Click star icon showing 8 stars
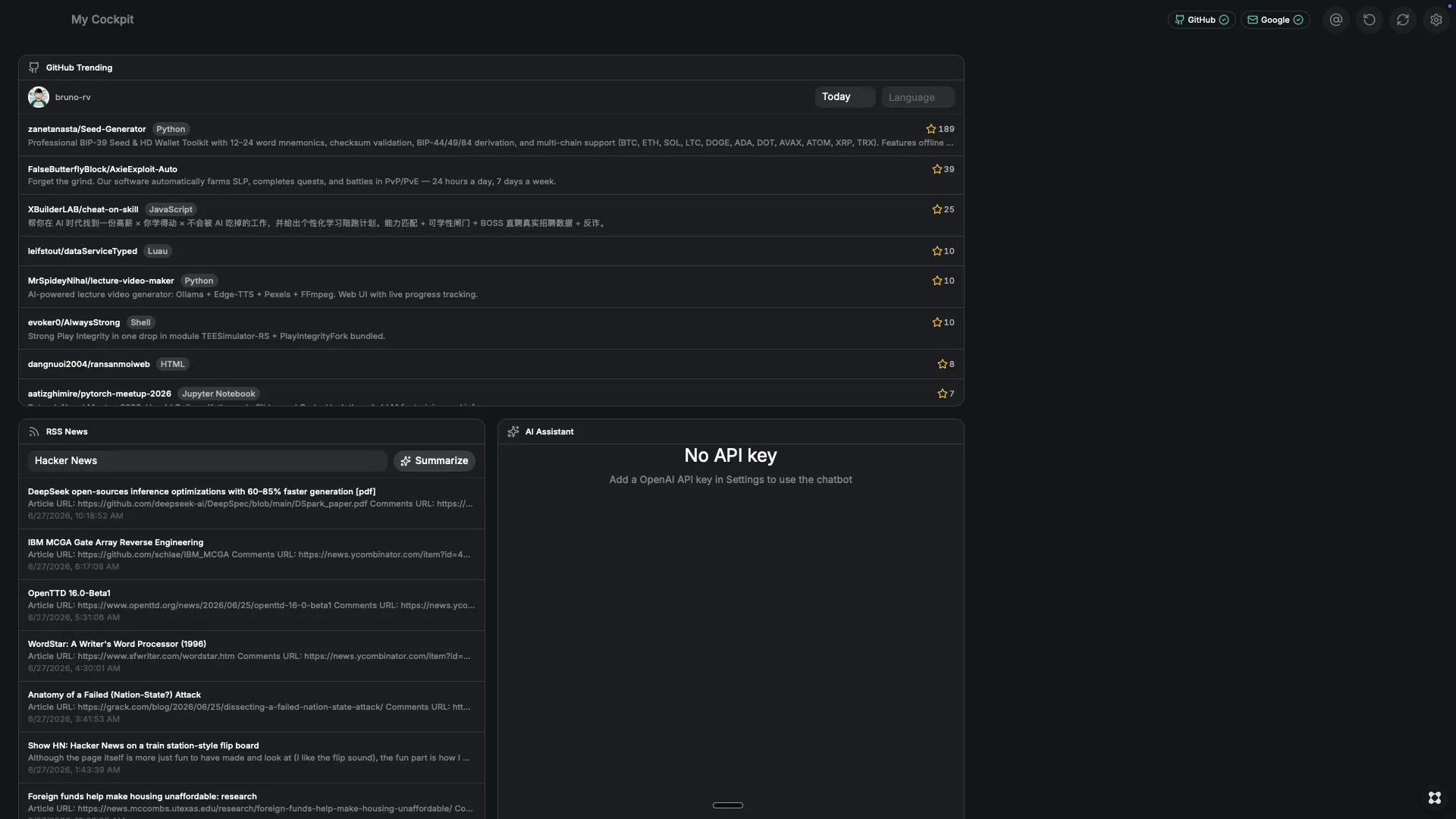 point(942,364)
